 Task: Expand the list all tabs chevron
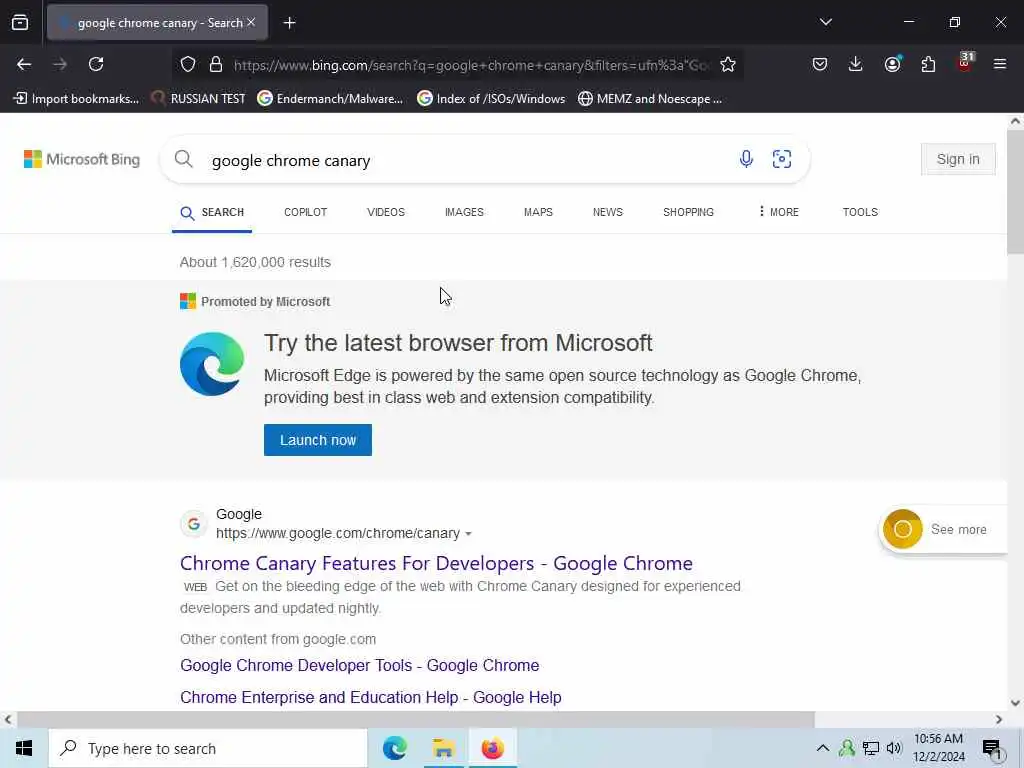tap(825, 22)
